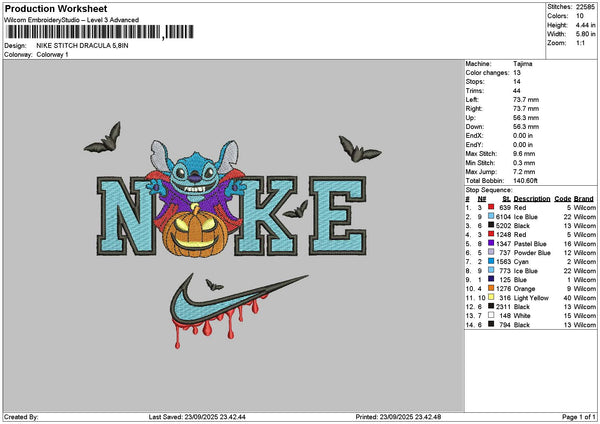Click the red swatch in the 639-stitch row

pyautogui.click(x=491, y=207)
